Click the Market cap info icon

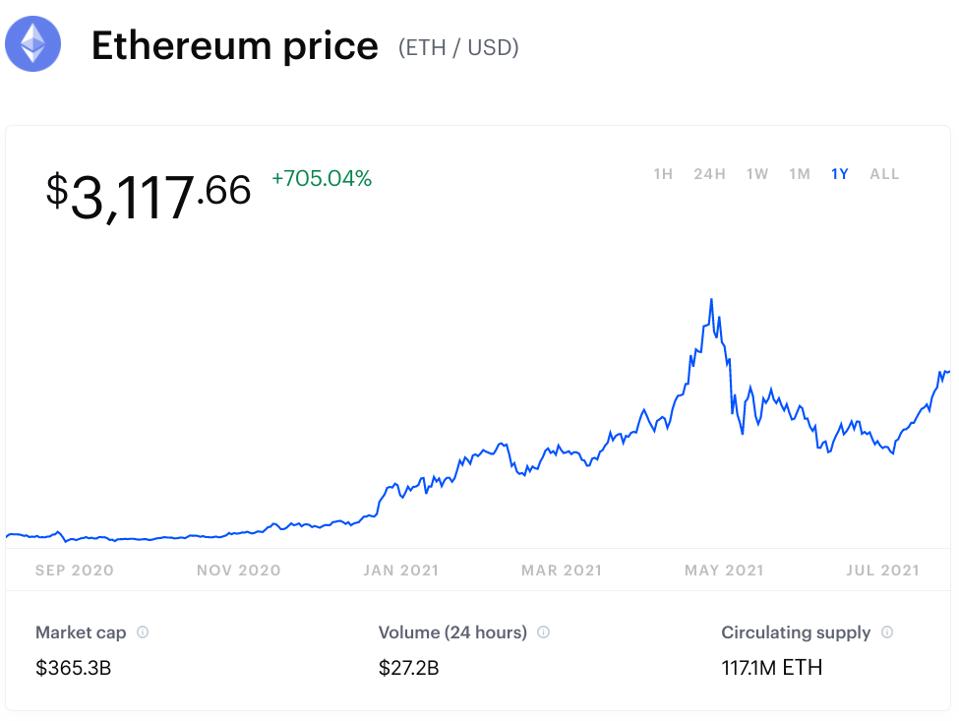tap(143, 633)
